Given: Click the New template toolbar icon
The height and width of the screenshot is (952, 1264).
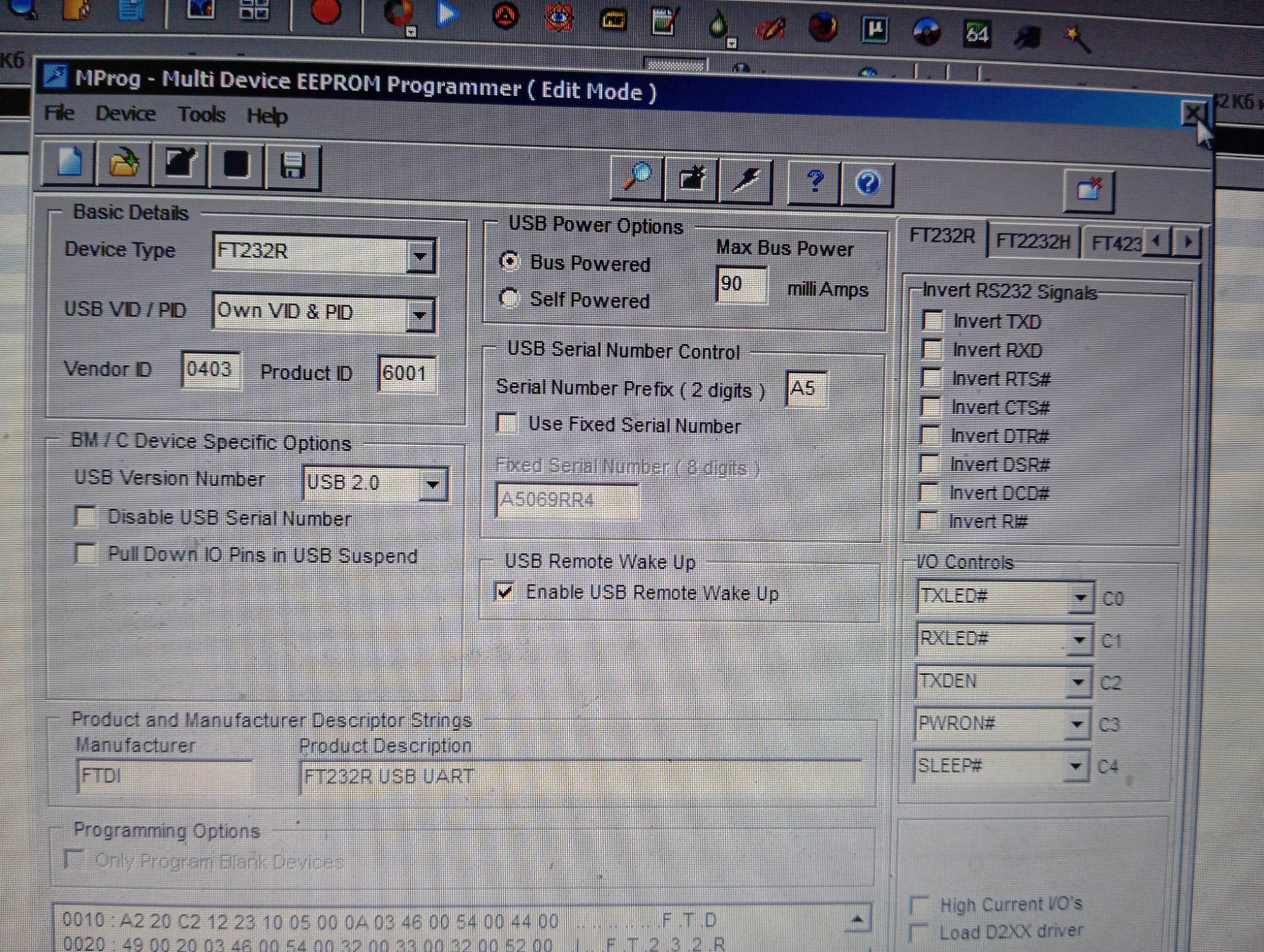Looking at the screenshot, I should [69, 162].
